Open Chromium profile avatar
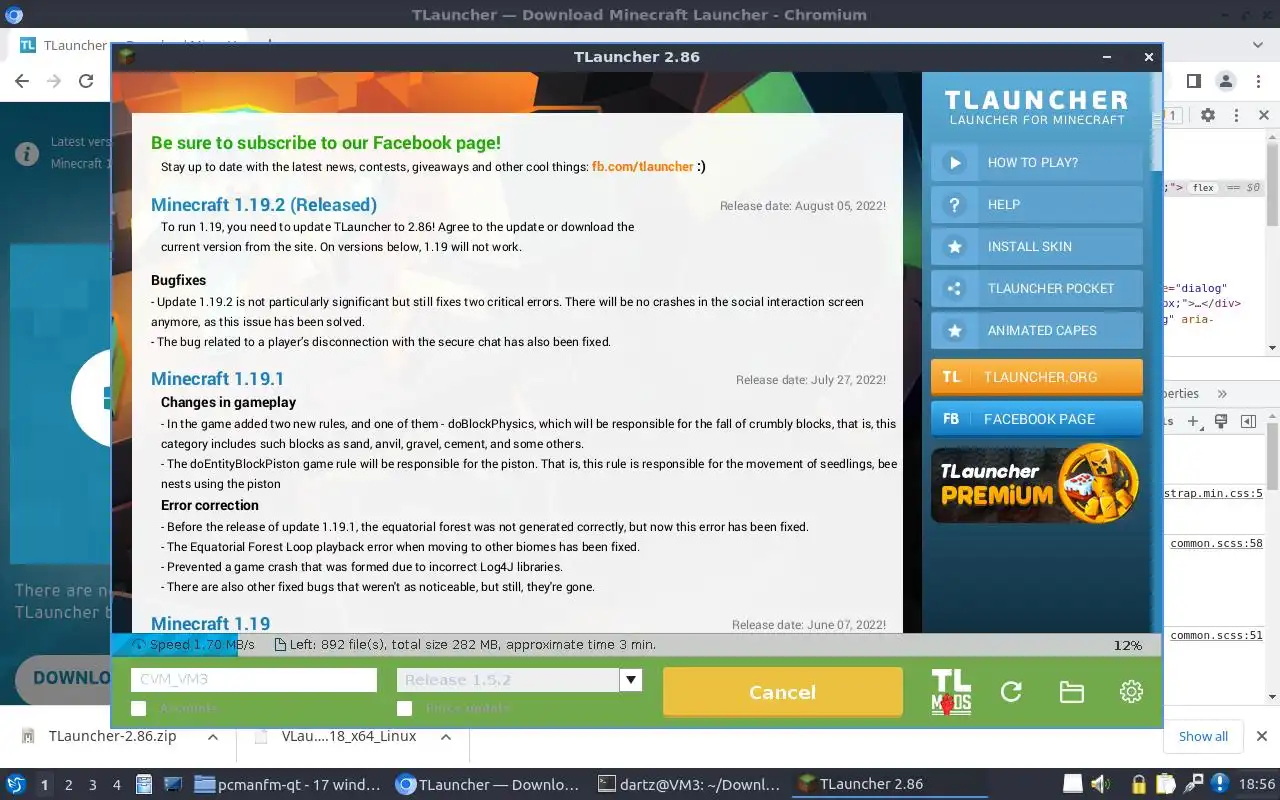 pos(1225,81)
